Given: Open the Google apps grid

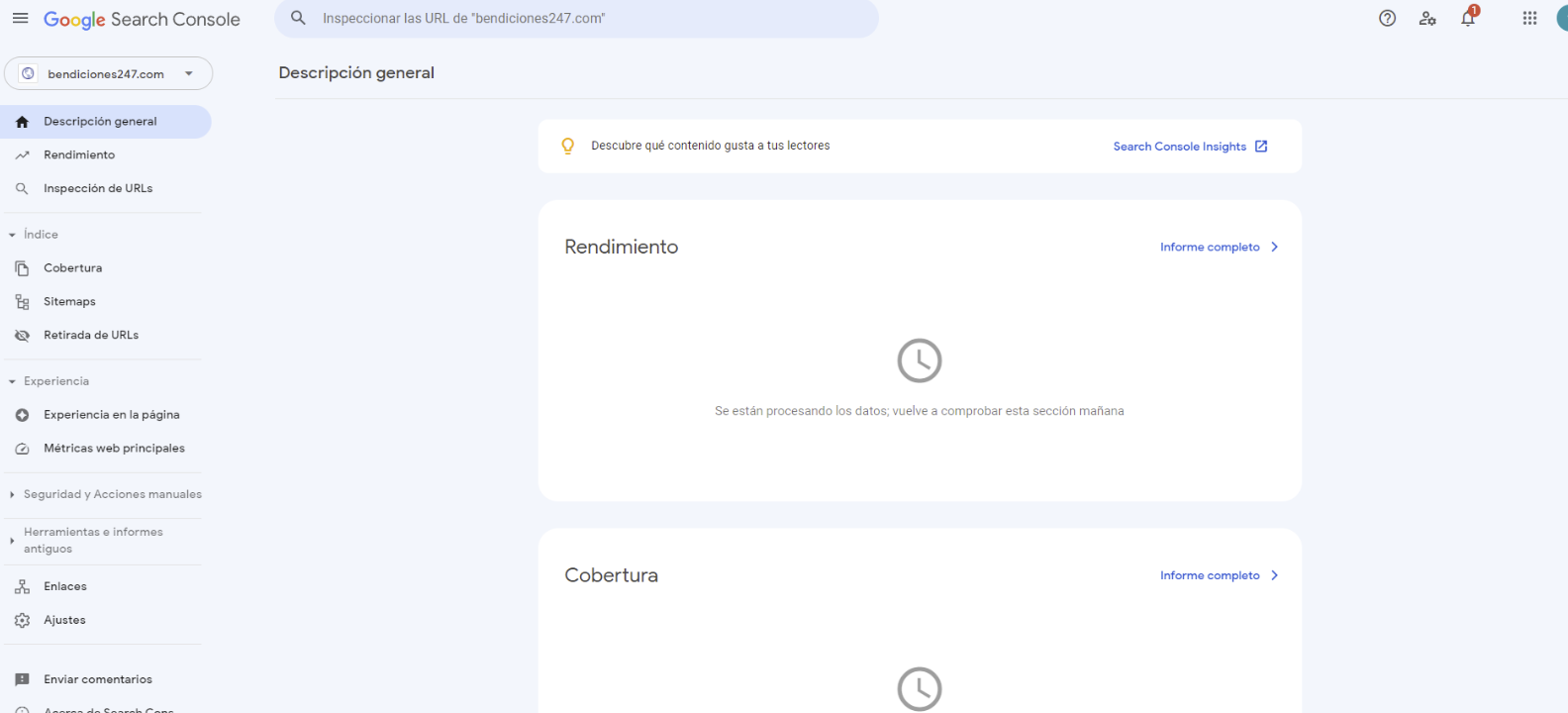Looking at the screenshot, I should [x=1529, y=19].
